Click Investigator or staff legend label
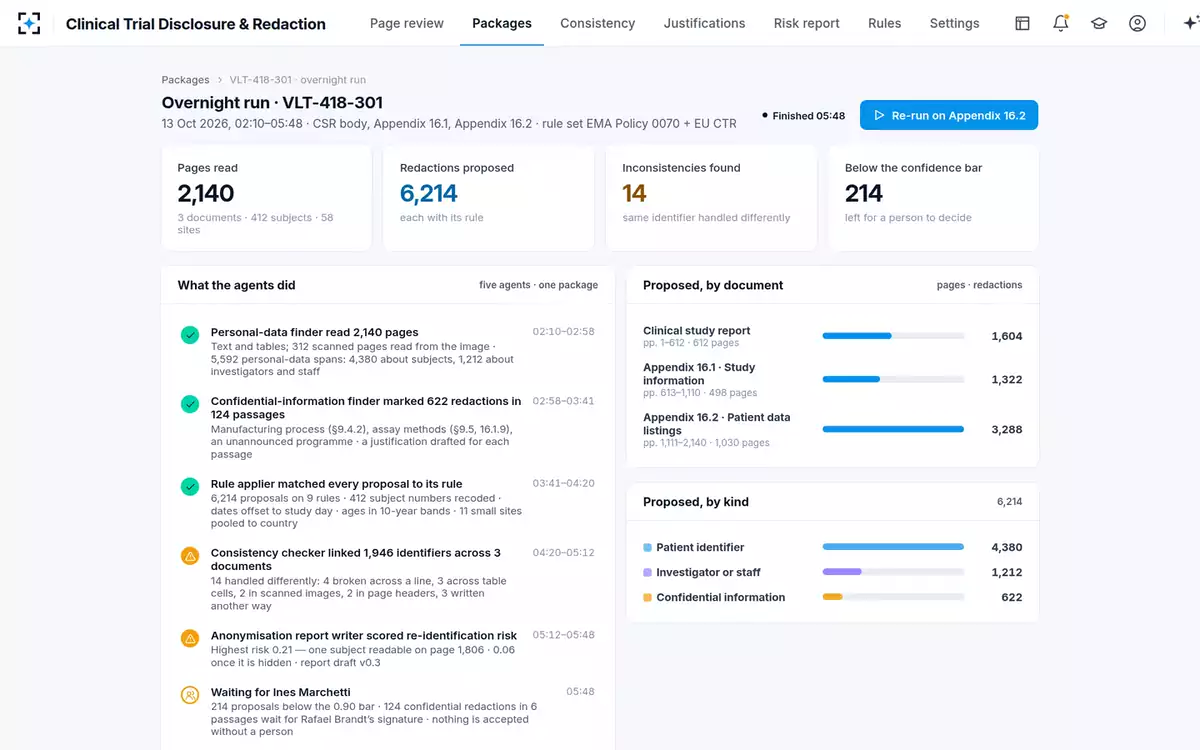Image resolution: width=1200 pixels, height=750 pixels. tap(708, 573)
